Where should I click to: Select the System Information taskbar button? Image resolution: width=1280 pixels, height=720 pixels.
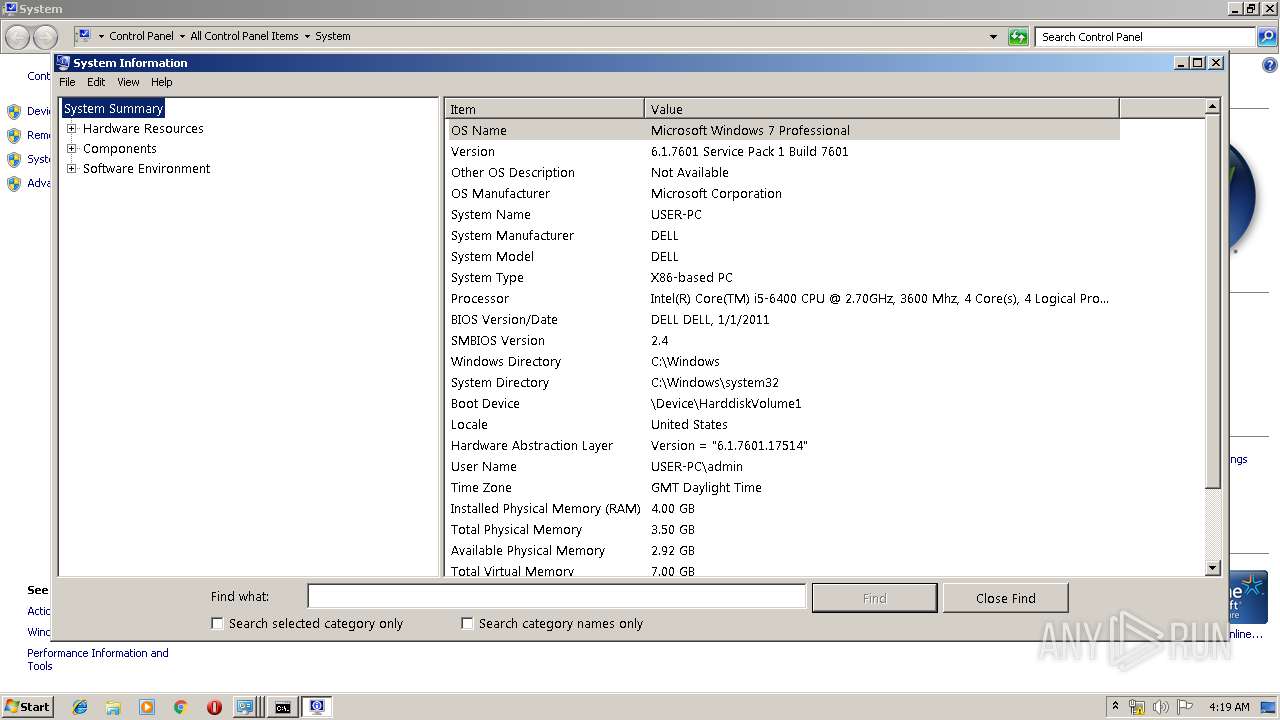click(x=317, y=707)
